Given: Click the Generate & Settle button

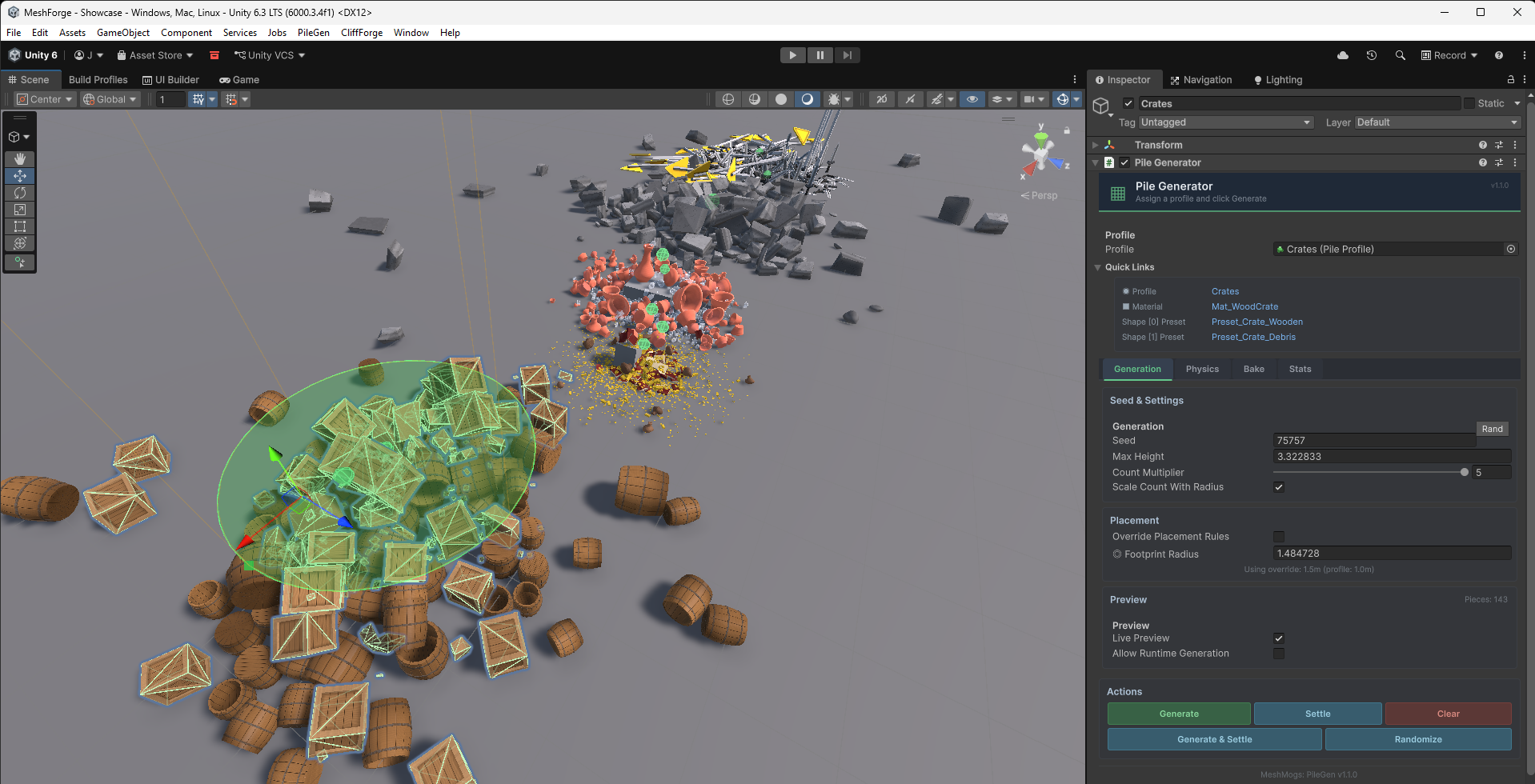Looking at the screenshot, I should [x=1214, y=738].
